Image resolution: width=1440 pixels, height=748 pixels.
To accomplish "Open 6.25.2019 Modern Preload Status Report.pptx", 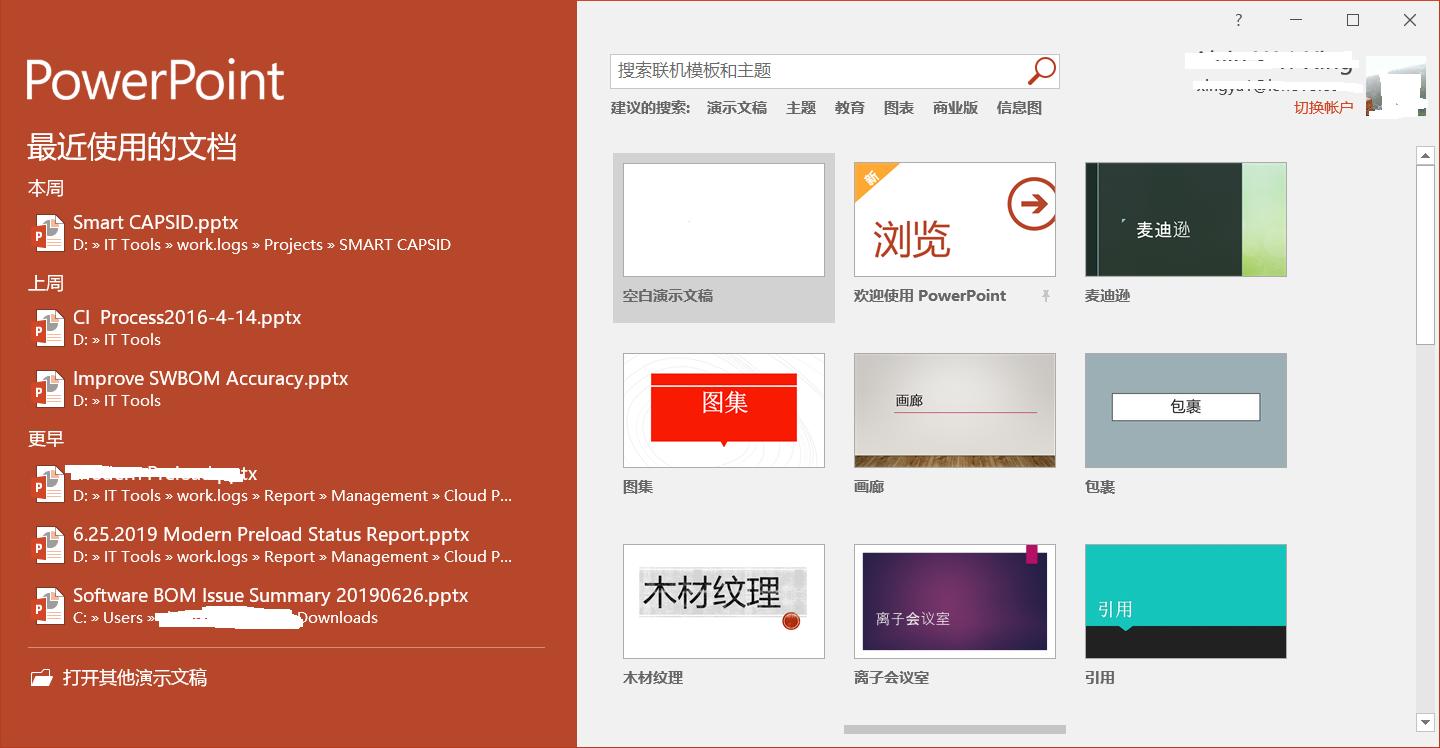I will coord(286,544).
